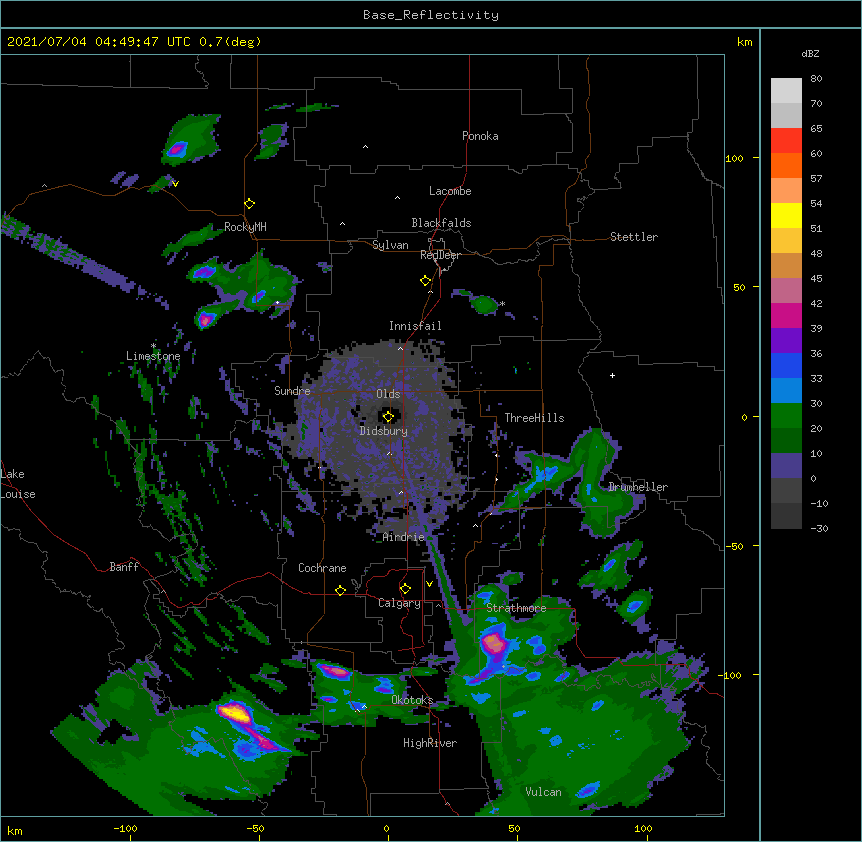Click the 42 dBZ magenta color swatch
Screen dimensions: 862x842
coord(786,315)
